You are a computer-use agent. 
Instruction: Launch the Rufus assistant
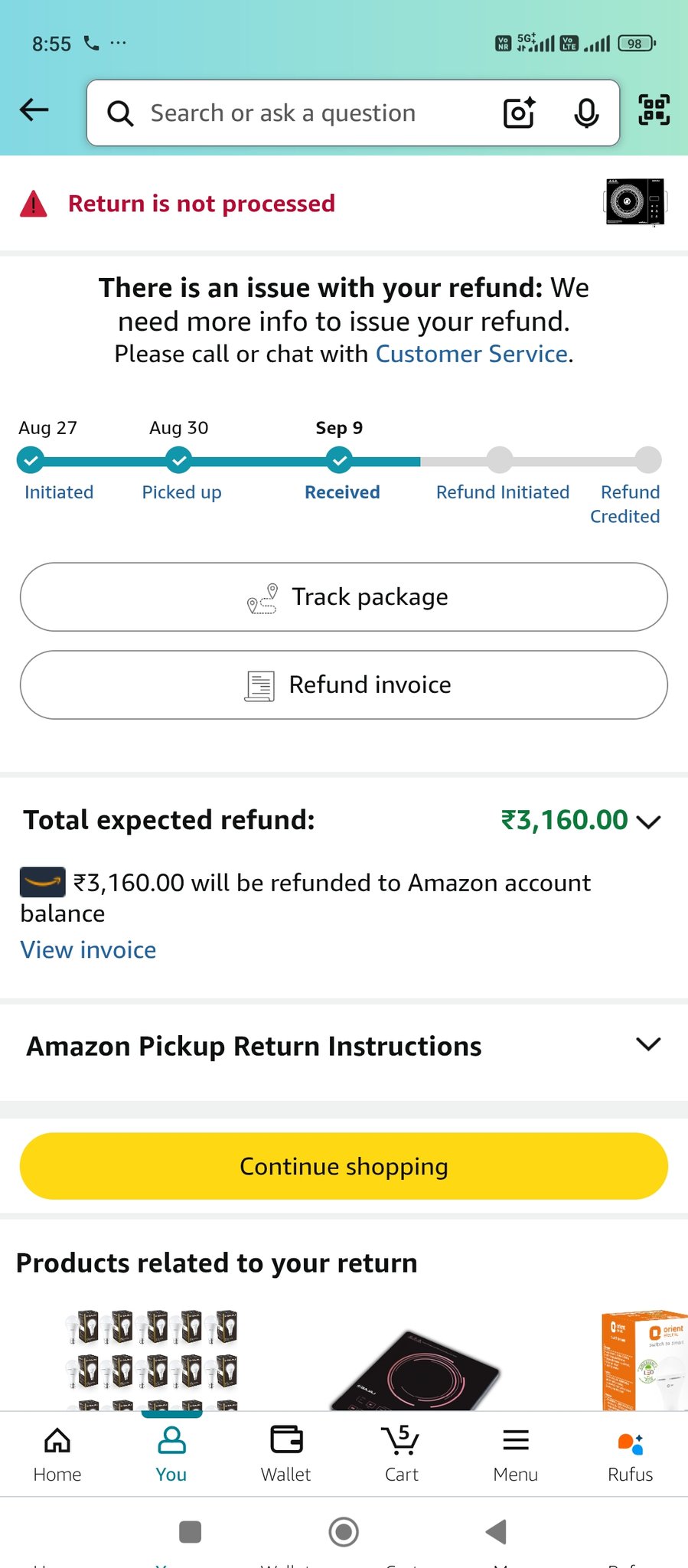click(x=630, y=1453)
